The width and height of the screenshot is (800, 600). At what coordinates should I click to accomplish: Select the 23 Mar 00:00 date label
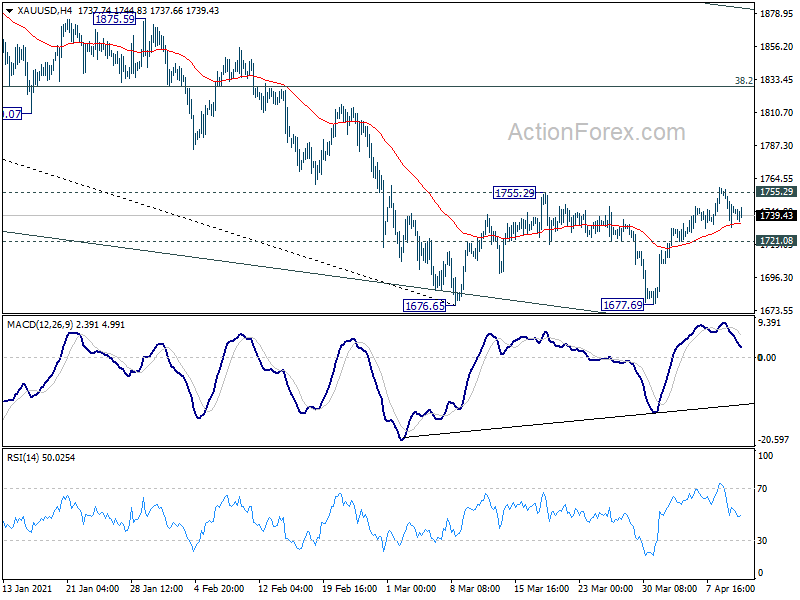click(x=606, y=588)
